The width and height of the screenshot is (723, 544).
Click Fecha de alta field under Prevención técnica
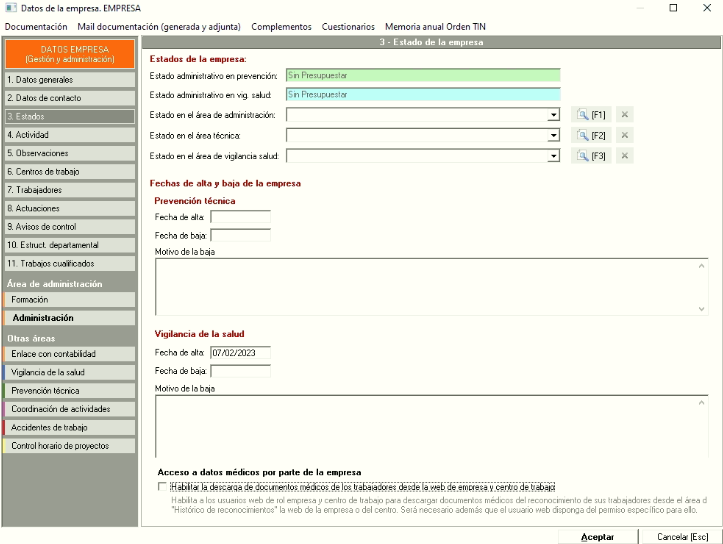[x=240, y=217]
